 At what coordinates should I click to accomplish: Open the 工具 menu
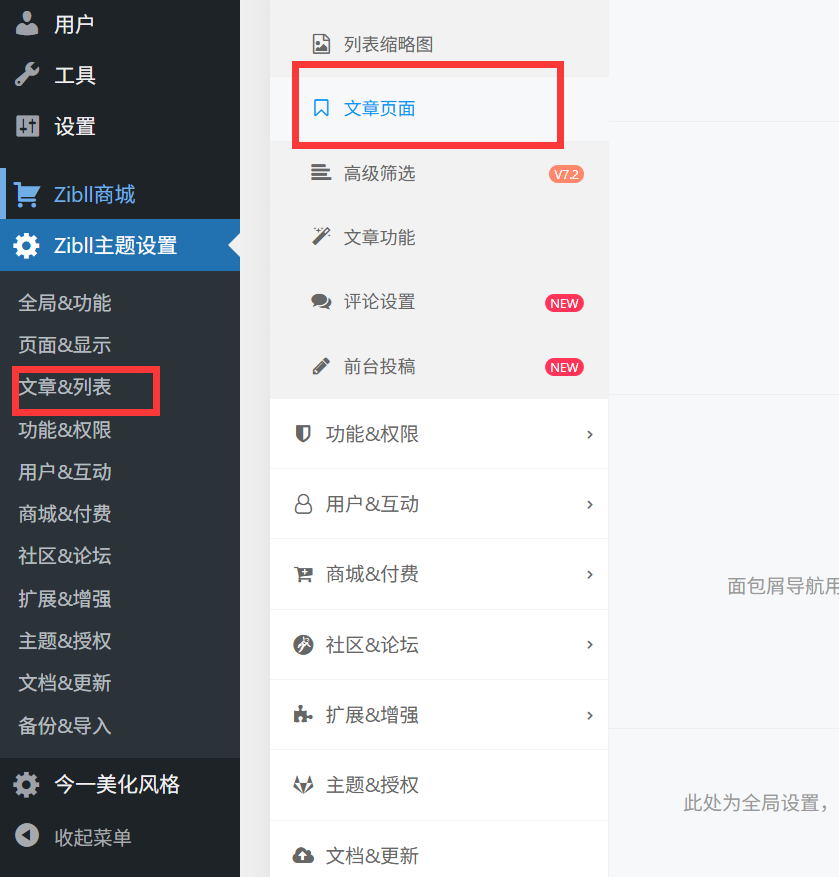(120, 75)
